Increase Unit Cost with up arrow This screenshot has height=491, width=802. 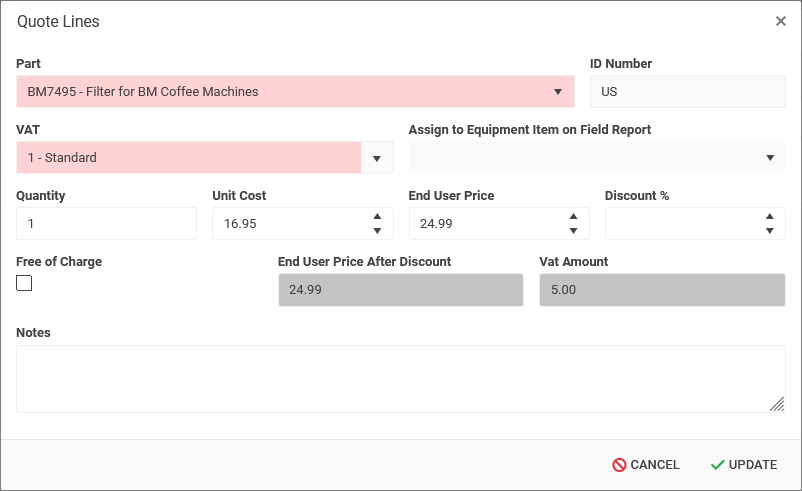377,217
